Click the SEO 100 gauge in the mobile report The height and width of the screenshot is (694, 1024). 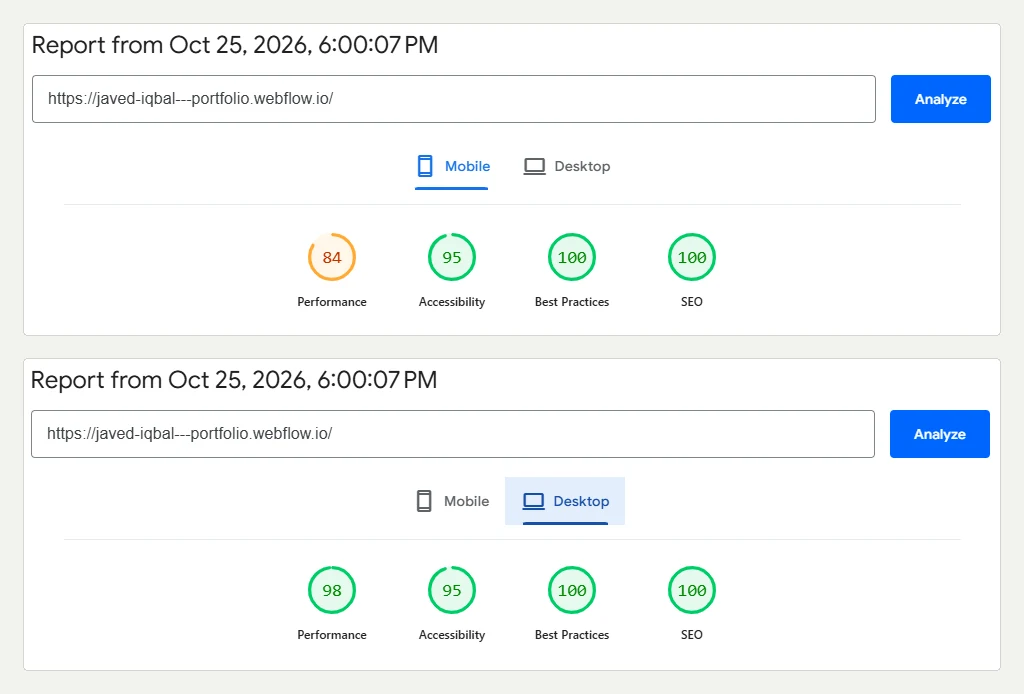click(x=692, y=257)
